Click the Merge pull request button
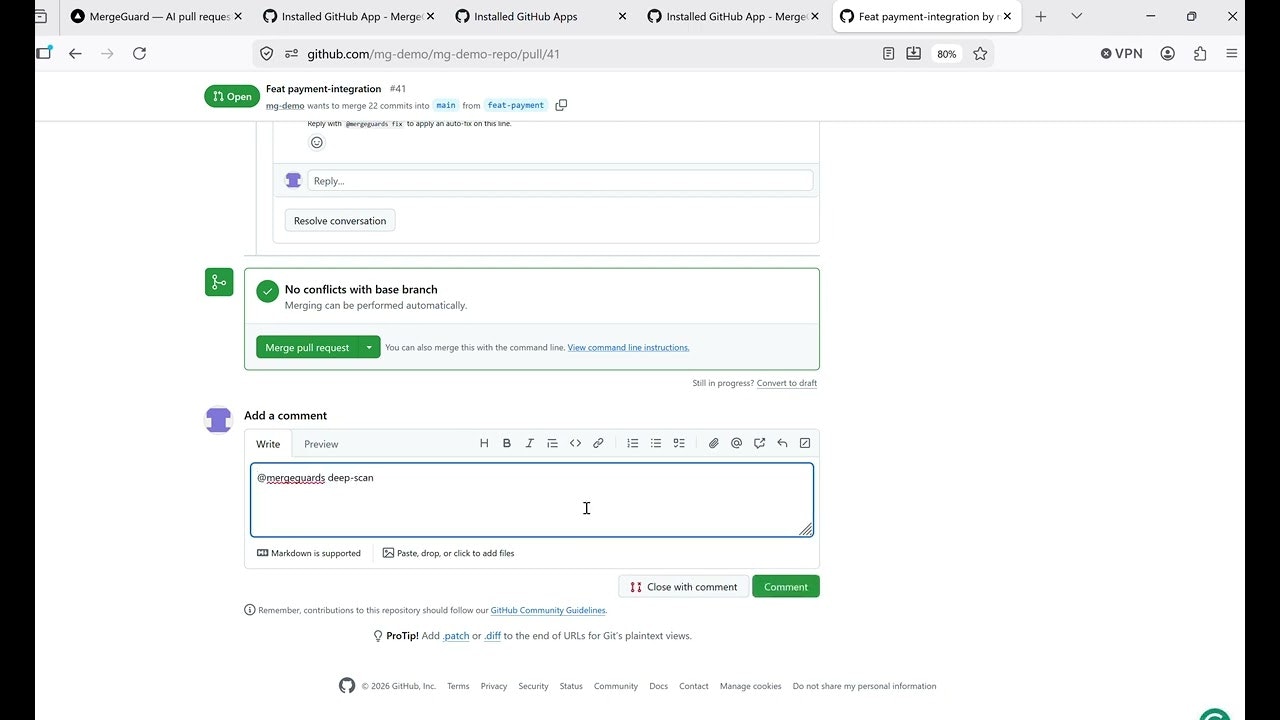Viewport: 1280px width, 720px height. (307, 347)
